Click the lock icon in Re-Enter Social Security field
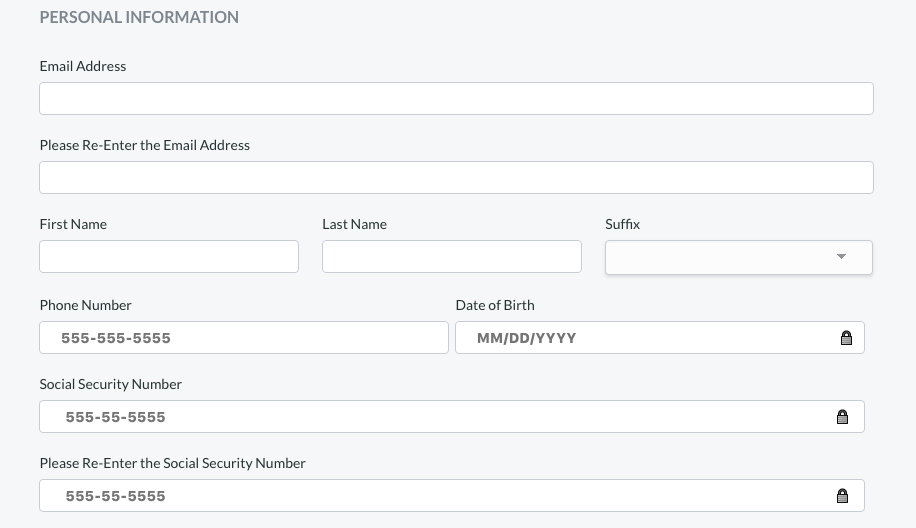Screen dimensions: 916x528 tap(842, 496)
